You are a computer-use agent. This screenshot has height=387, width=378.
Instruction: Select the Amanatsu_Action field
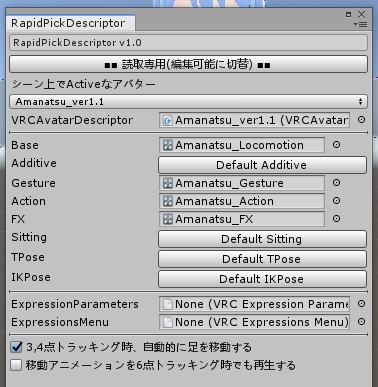[x=242, y=201]
